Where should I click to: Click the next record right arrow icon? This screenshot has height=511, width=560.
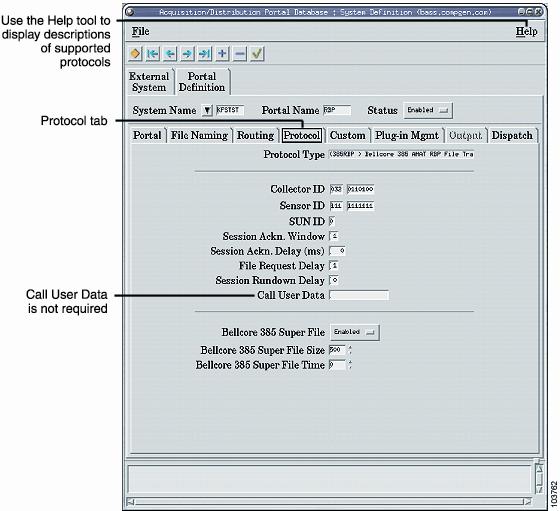(x=187, y=54)
